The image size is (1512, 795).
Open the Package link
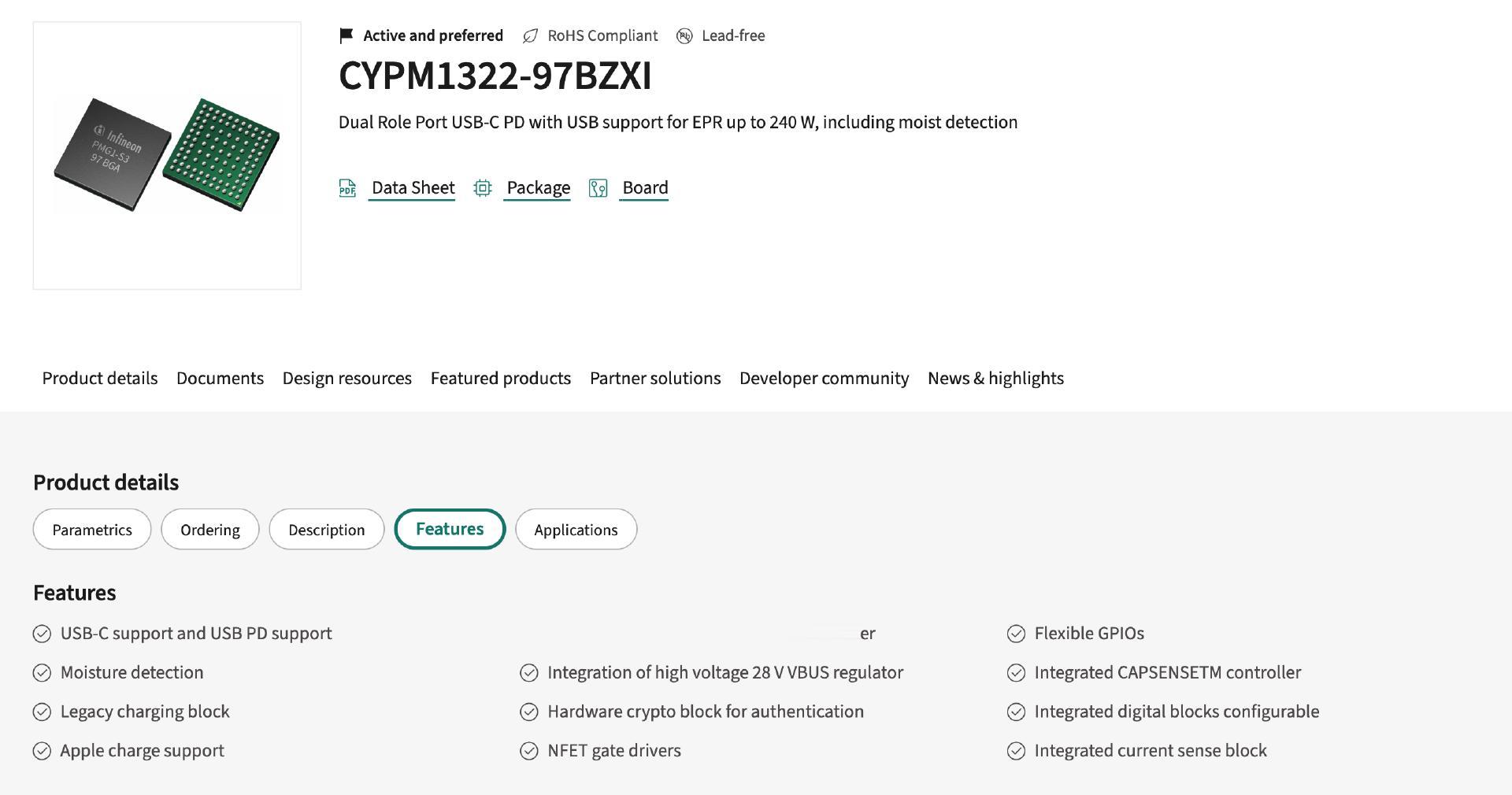click(538, 188)
